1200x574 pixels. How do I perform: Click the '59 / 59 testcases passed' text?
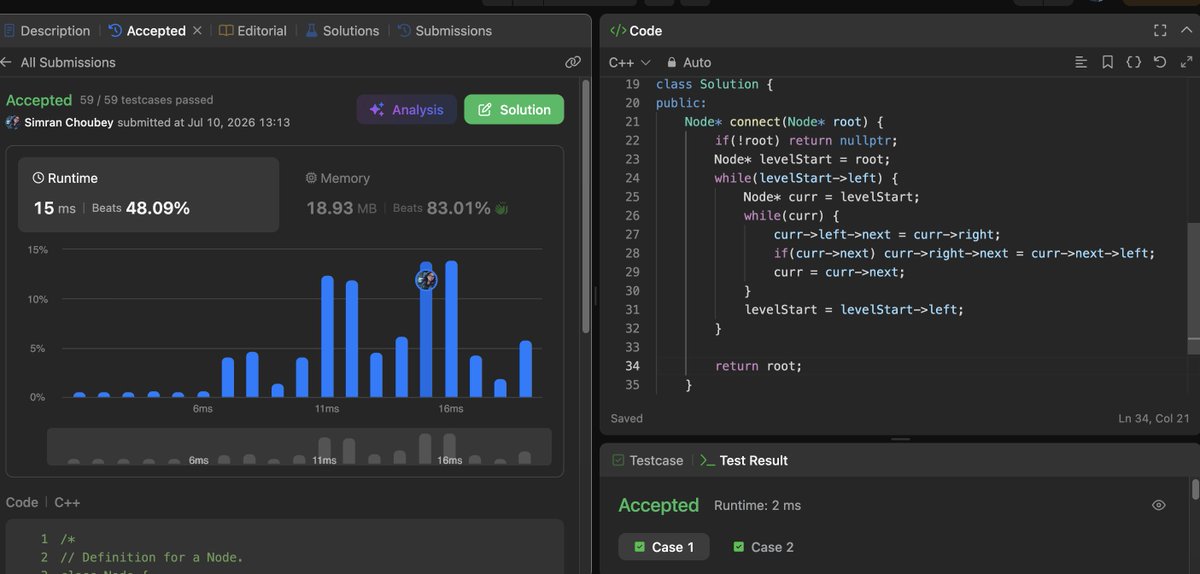(x=146, y=100)
